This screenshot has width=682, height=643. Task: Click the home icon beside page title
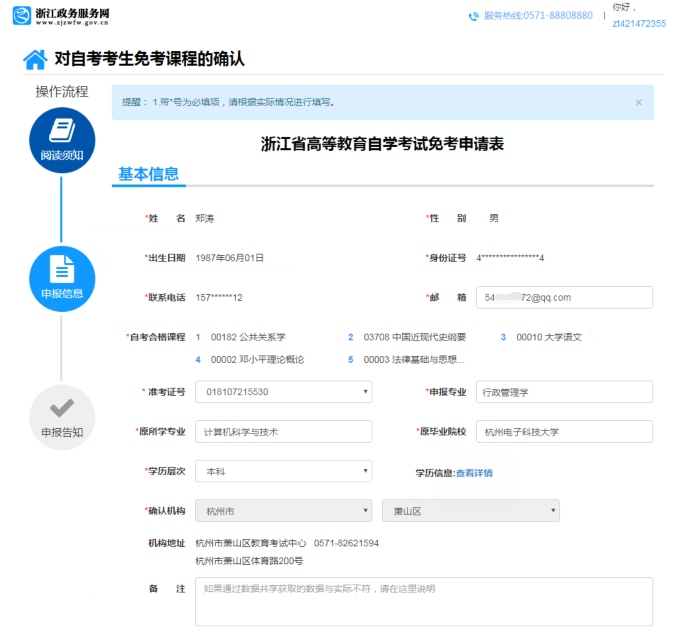(x=35, y=59)
